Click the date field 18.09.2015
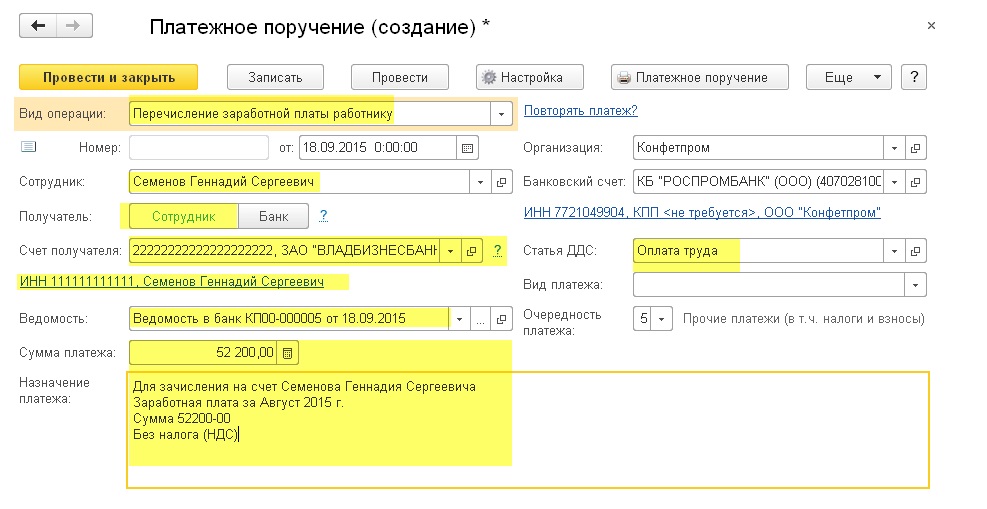This screenshot has width=987, height=509. [x=378, y=148]
